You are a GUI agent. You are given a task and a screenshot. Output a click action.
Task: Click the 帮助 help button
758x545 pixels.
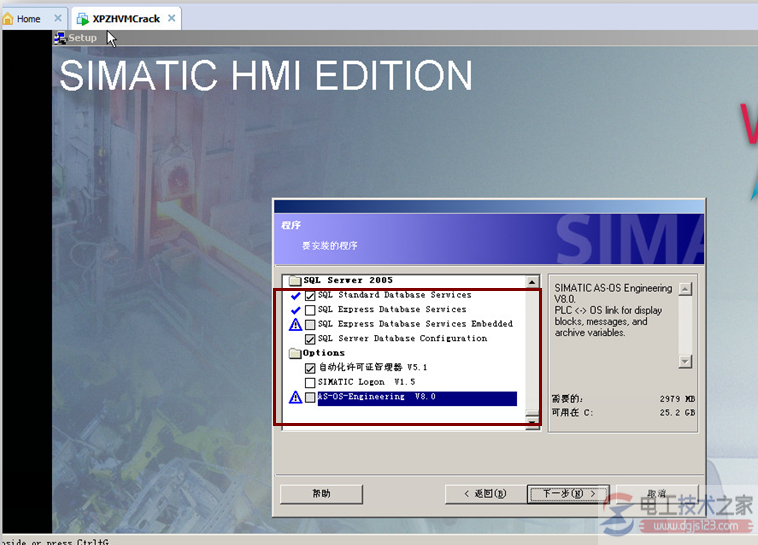pyautogui.click(x=321, y=494)
